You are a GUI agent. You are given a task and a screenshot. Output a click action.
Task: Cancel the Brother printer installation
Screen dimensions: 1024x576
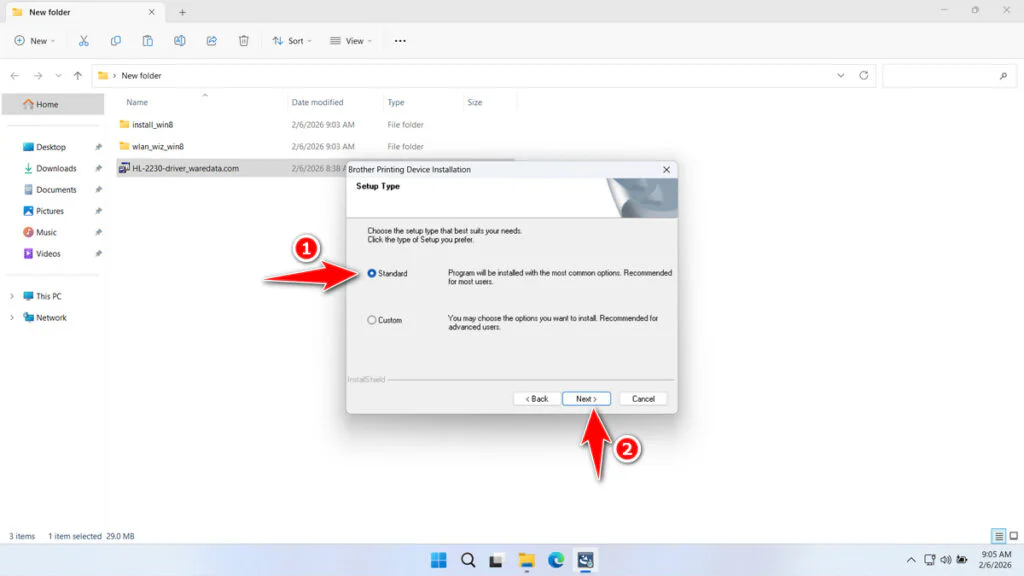pyautogui.click(x=642, y=398)
